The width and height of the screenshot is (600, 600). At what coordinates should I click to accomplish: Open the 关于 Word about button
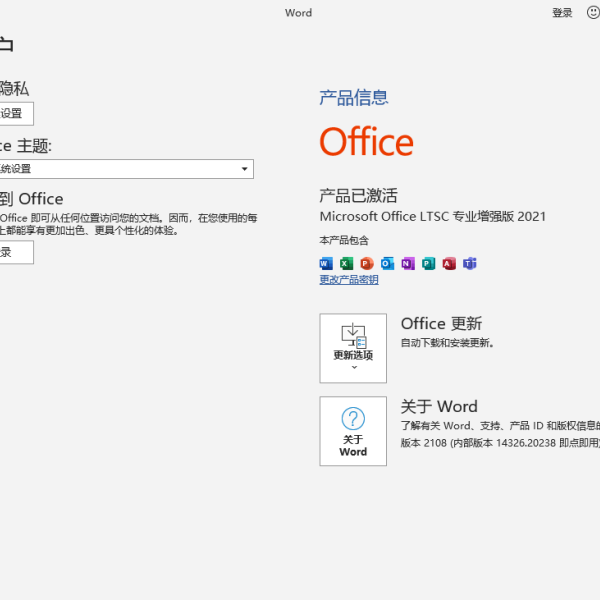(x=353, y=431)
